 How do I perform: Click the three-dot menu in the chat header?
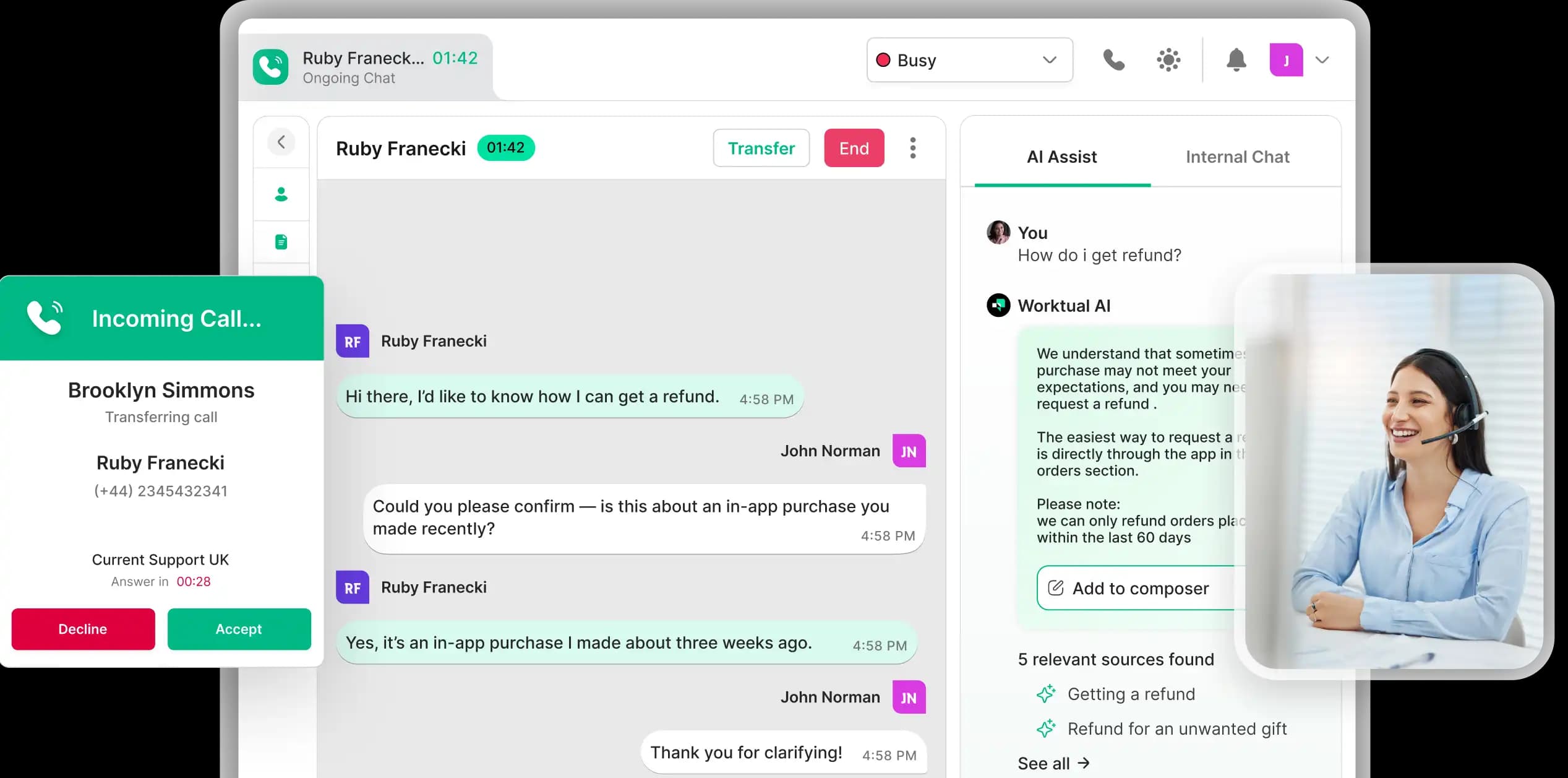[x=913, y=148]
